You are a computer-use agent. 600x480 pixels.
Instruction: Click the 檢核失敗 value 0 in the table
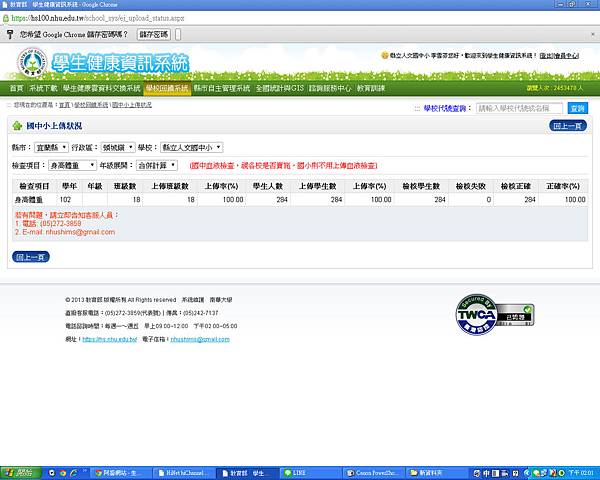(x=489, y=200)
